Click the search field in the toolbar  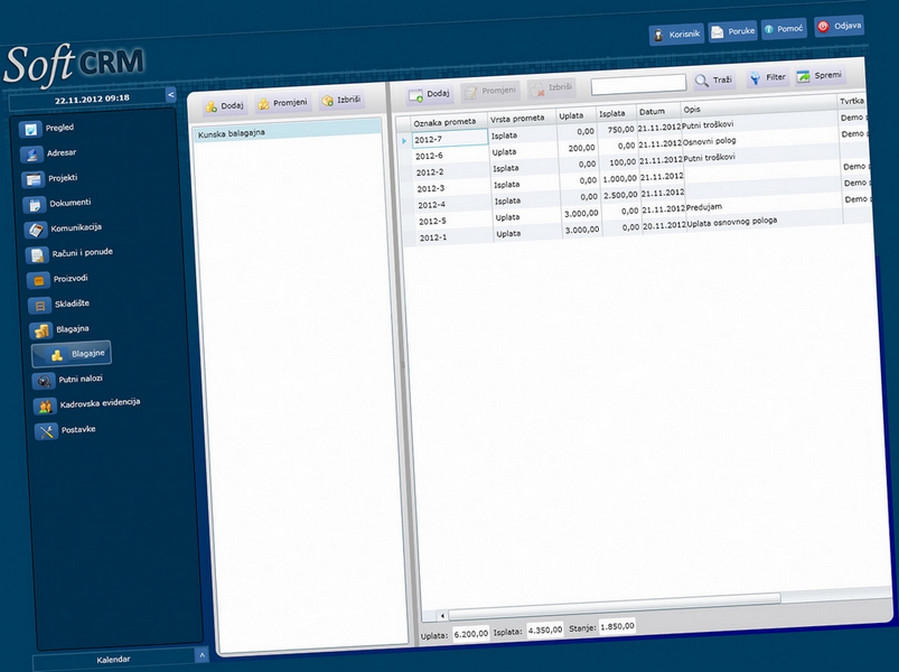pyautogui.click(x=638, y=84)
